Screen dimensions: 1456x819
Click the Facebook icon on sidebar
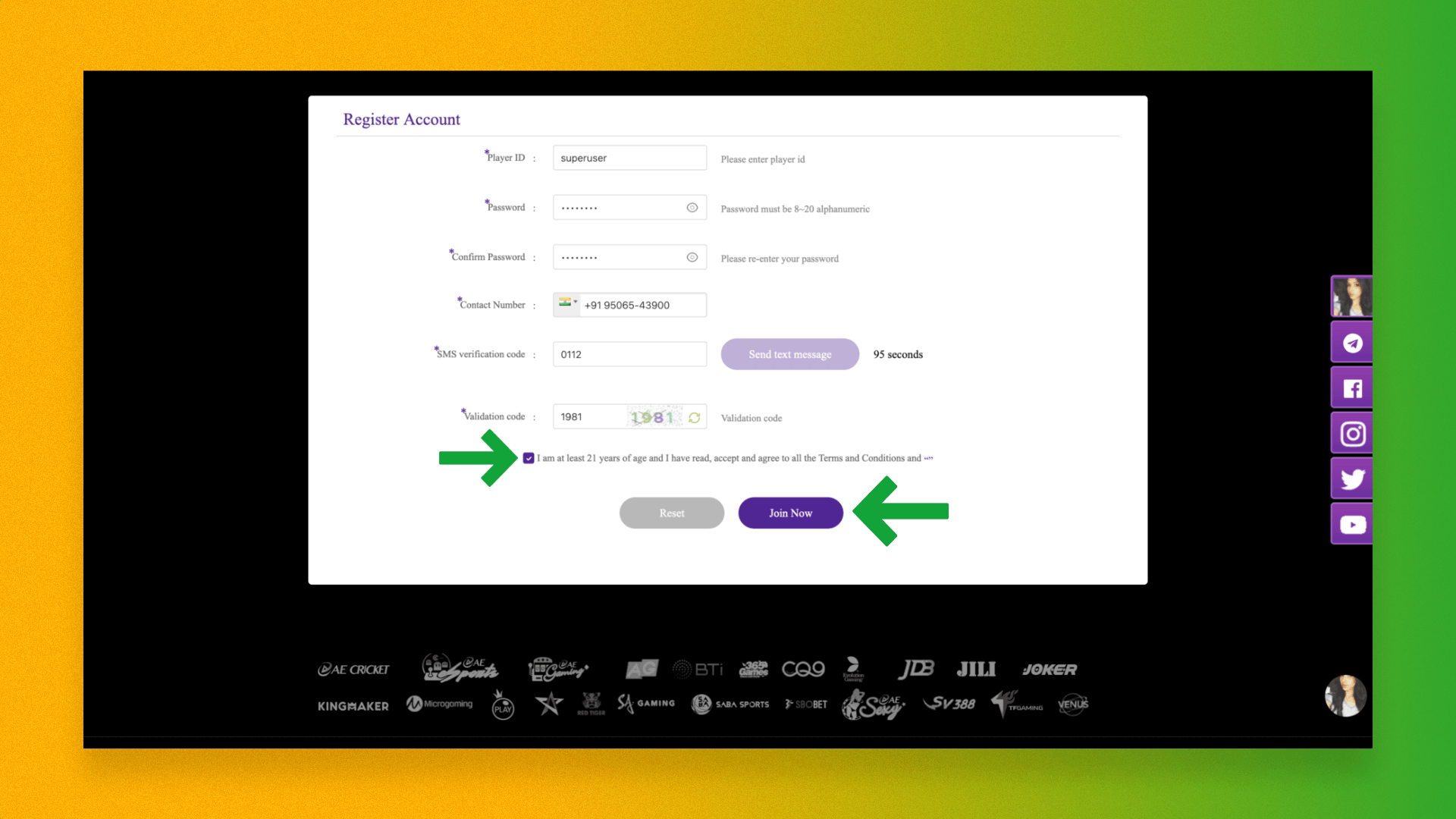(x=1351, y=388)
